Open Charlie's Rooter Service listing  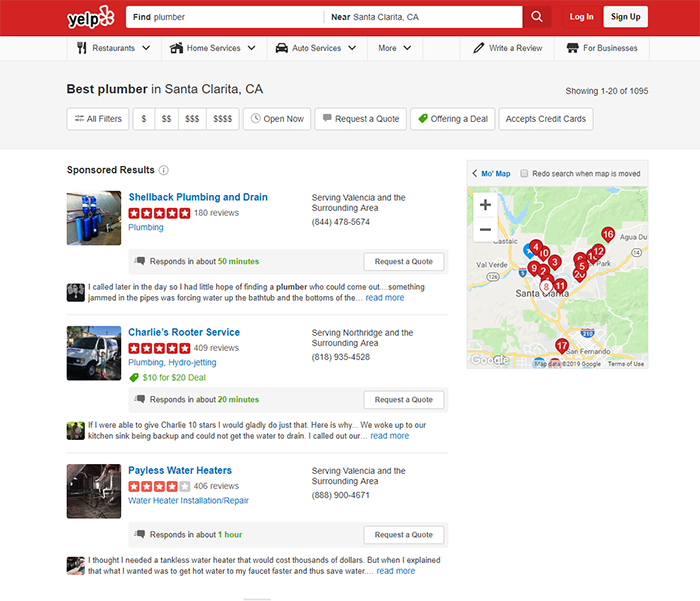click(x=184, y=332)
